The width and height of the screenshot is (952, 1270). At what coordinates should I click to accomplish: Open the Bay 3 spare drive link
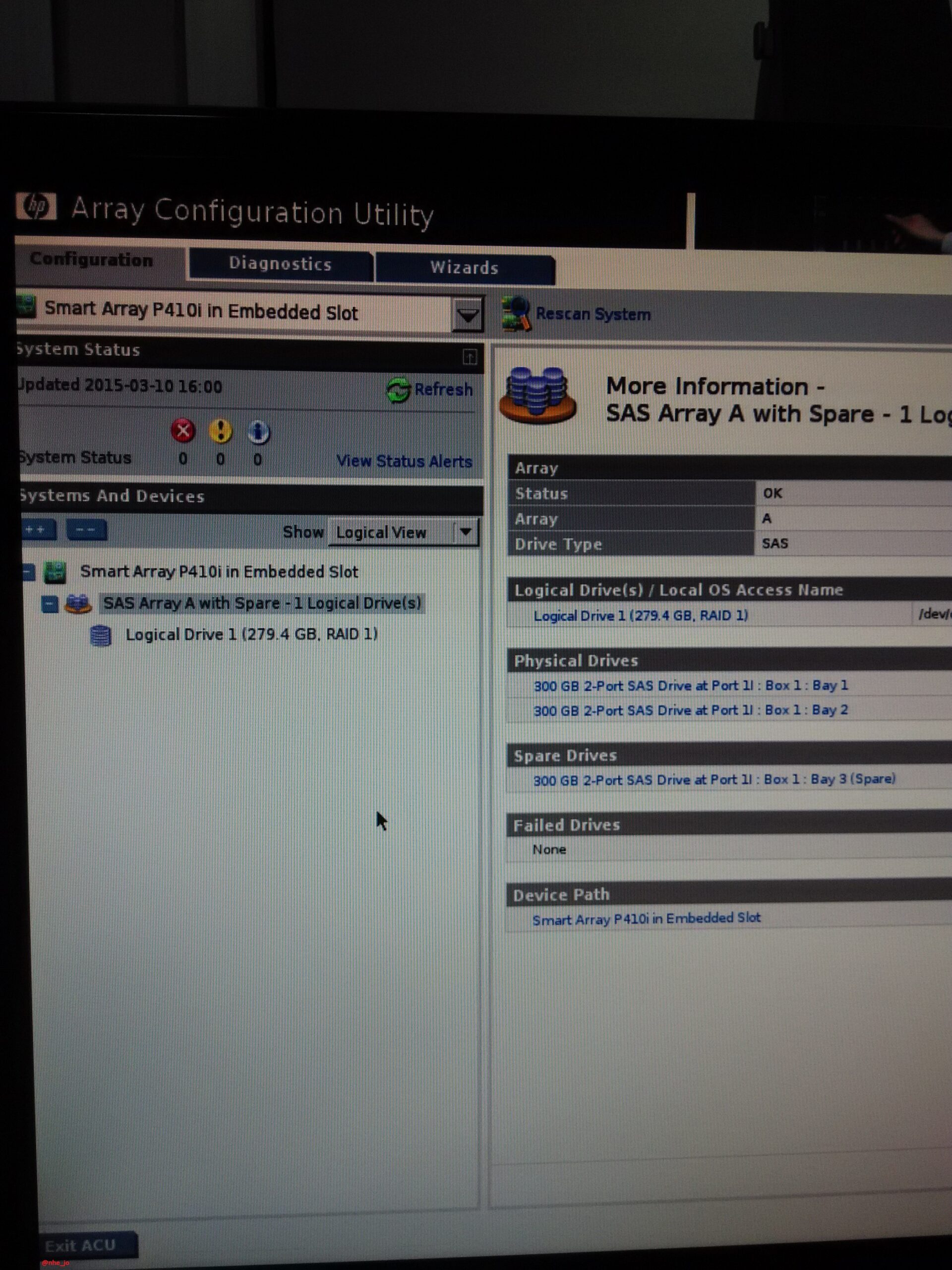(x=714, y=780)
